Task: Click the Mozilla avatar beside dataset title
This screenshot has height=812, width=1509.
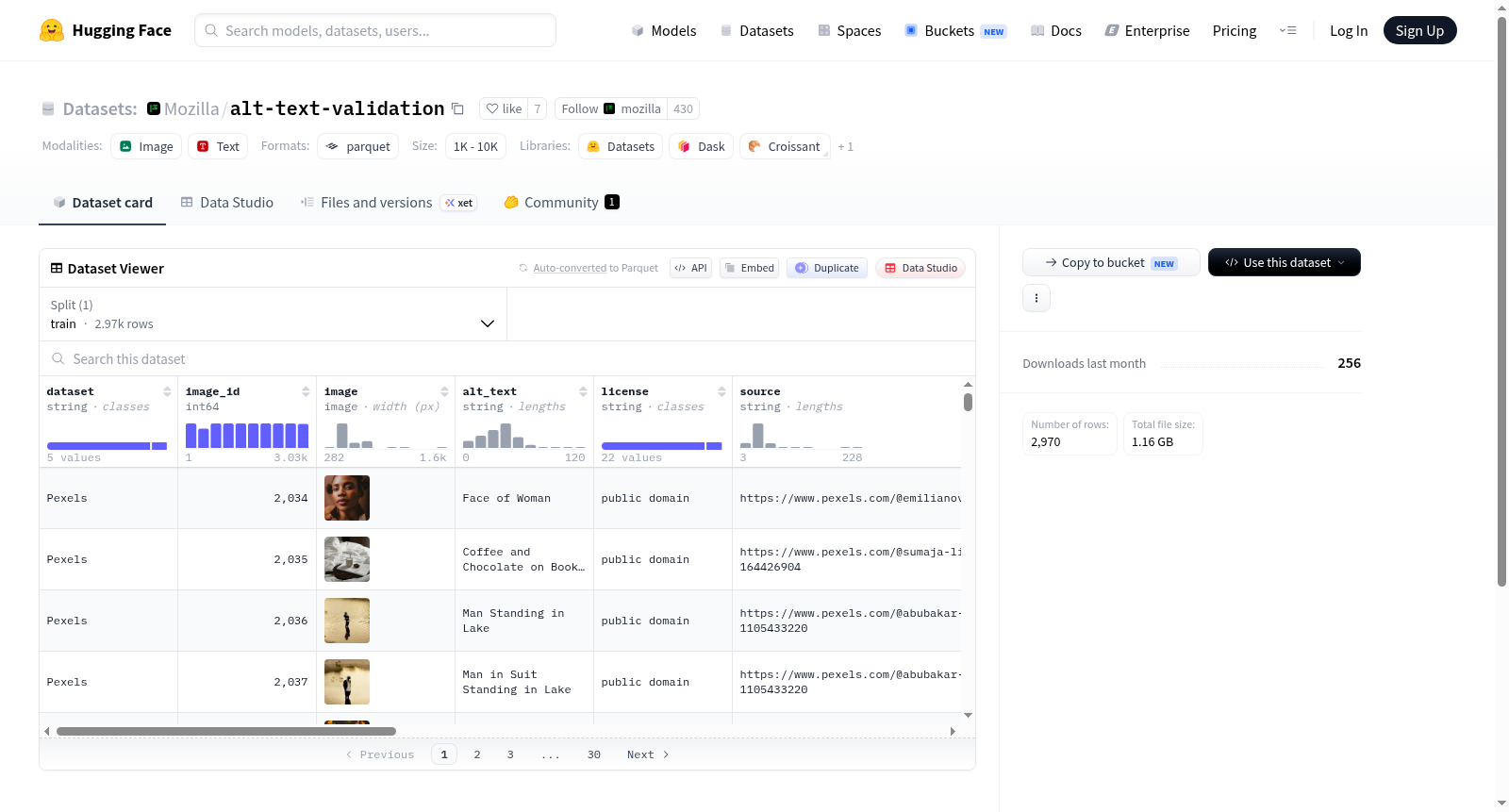Action: coord(154,108)
